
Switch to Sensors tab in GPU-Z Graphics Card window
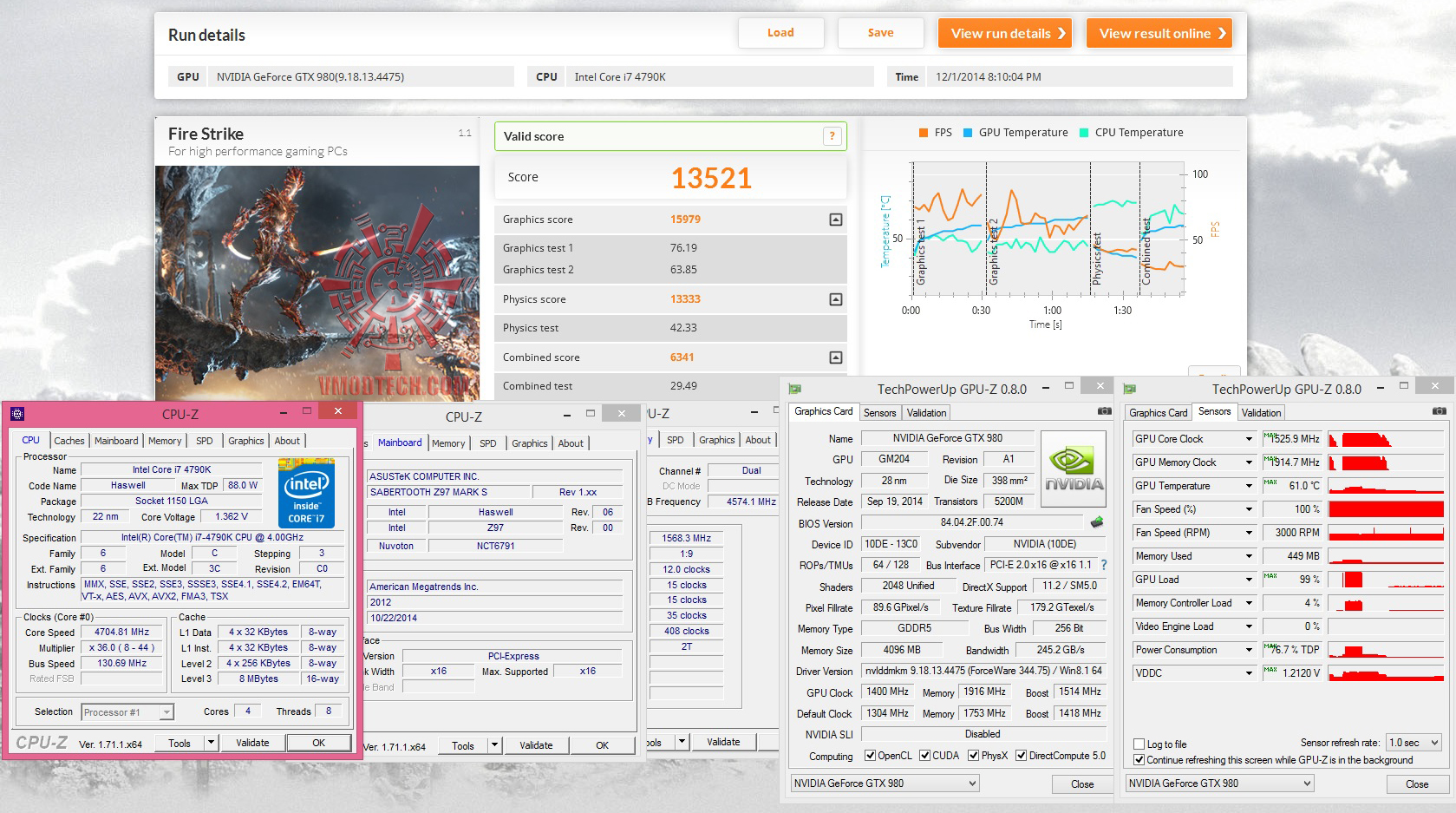coord(879,413)
